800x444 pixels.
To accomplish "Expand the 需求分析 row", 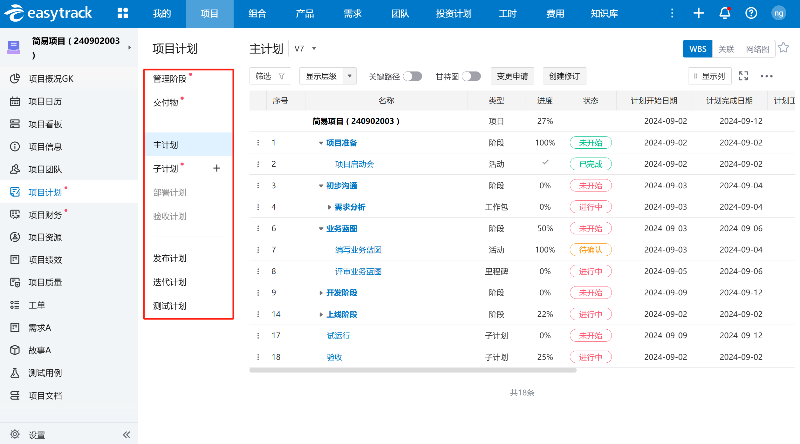I will [x=329, y=207].
